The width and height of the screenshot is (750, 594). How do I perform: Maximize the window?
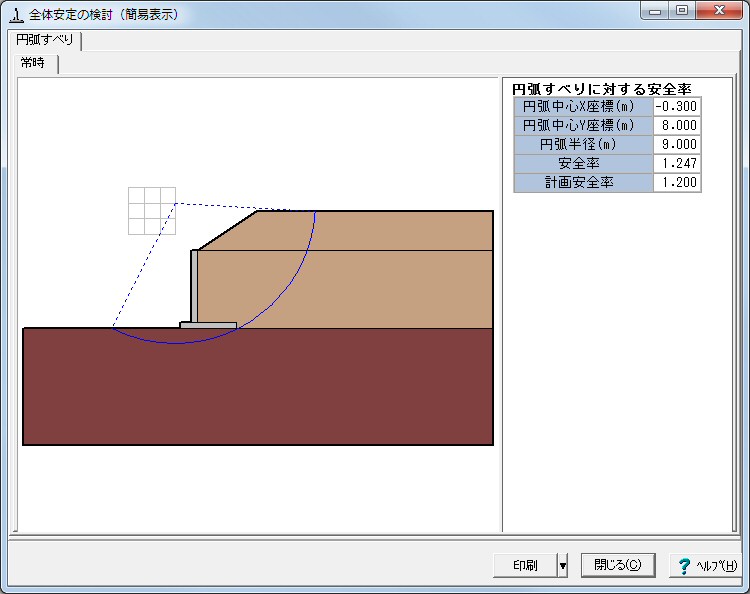coord(682,11)
